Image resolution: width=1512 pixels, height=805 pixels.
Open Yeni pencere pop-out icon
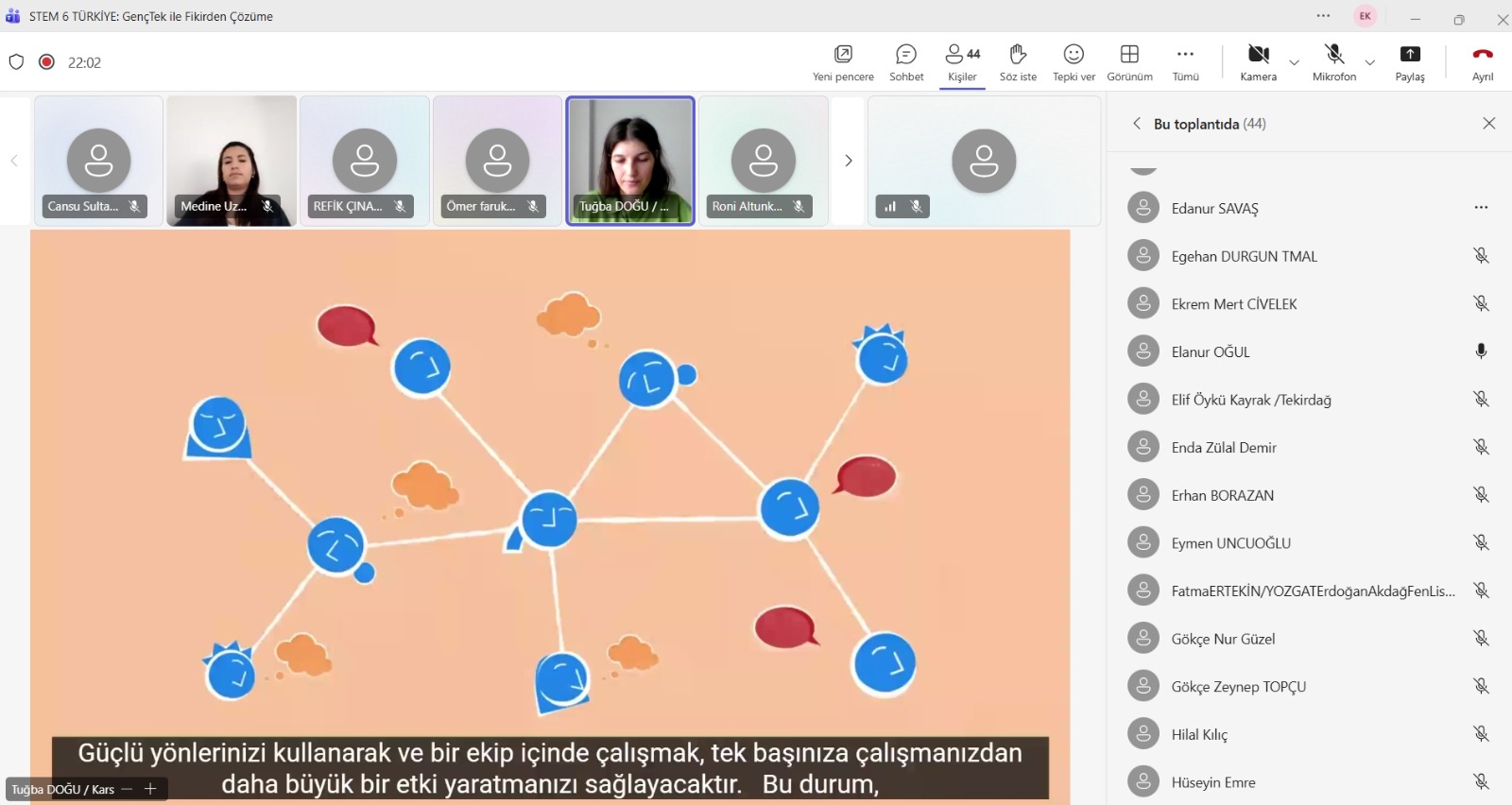click(843, 62)
